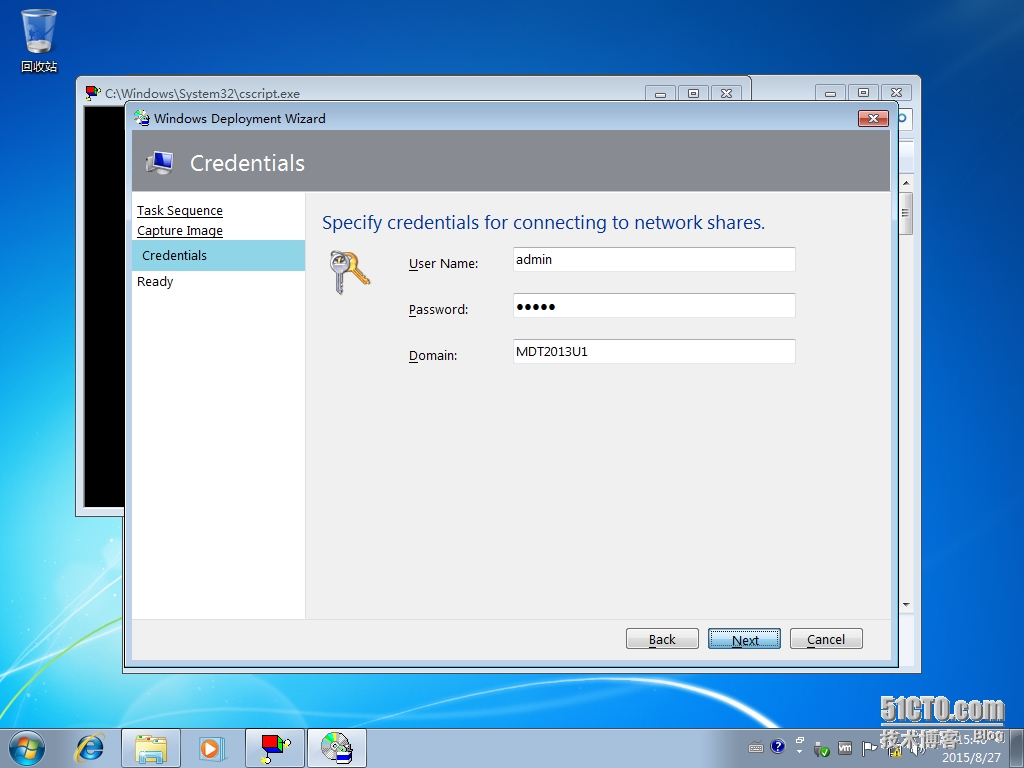Minimize the rear background window
Viewport: 1024px width, 768px height.
831,93
